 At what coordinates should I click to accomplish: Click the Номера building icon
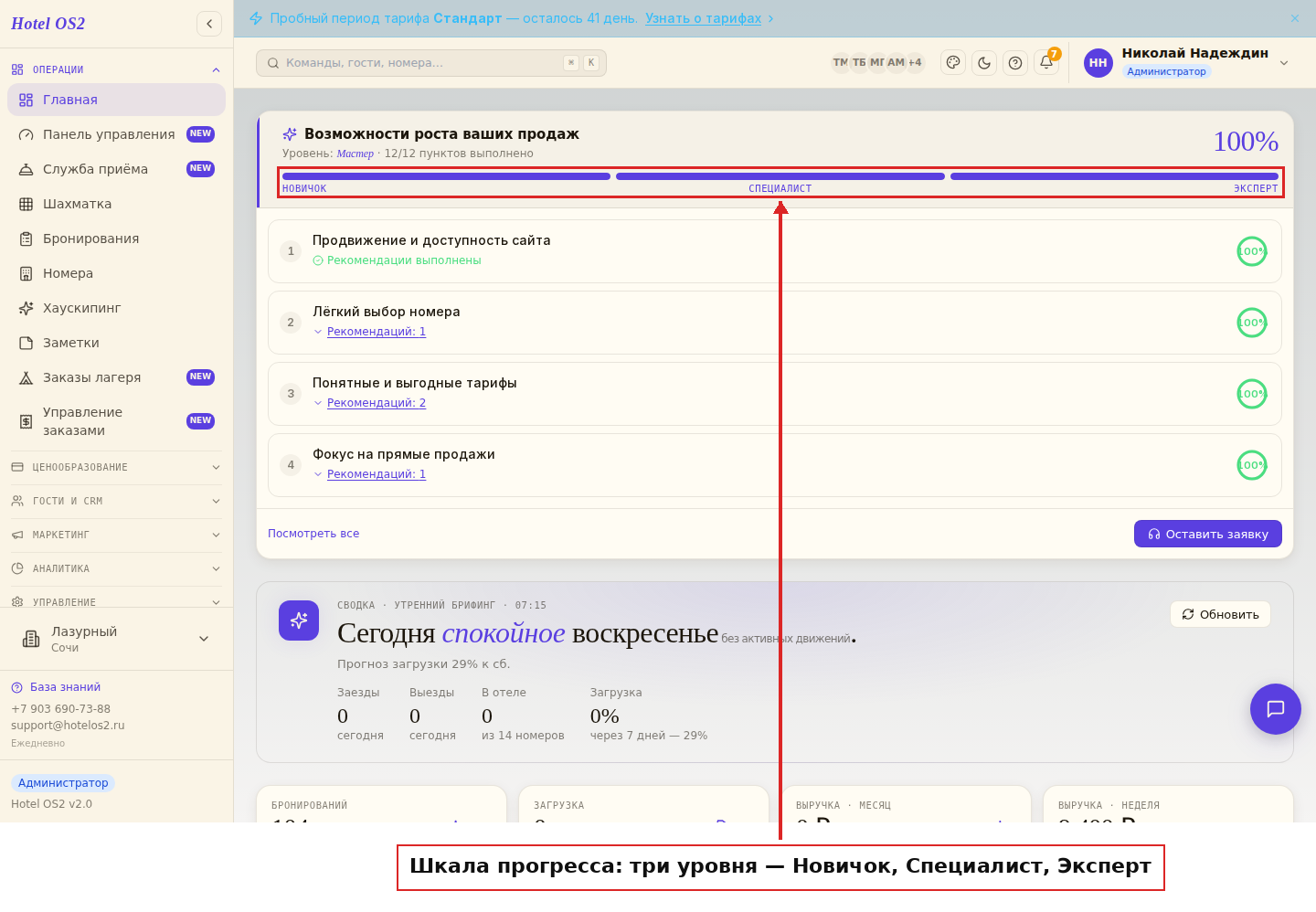pyautogui.click(x=26, y=273)
